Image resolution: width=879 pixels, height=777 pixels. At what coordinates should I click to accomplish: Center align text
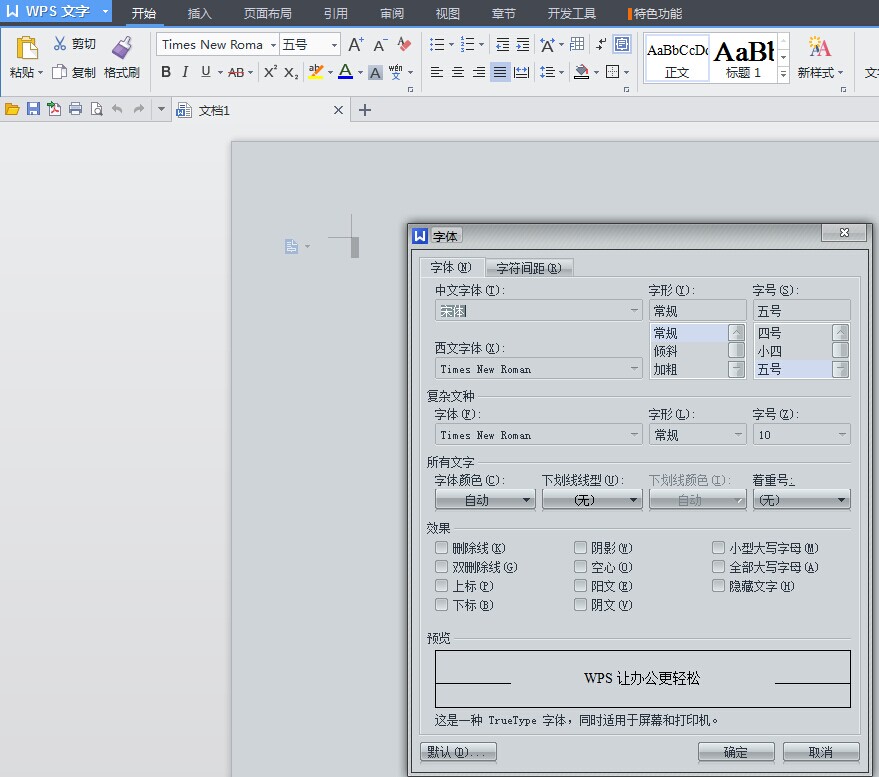coord(457,72)
